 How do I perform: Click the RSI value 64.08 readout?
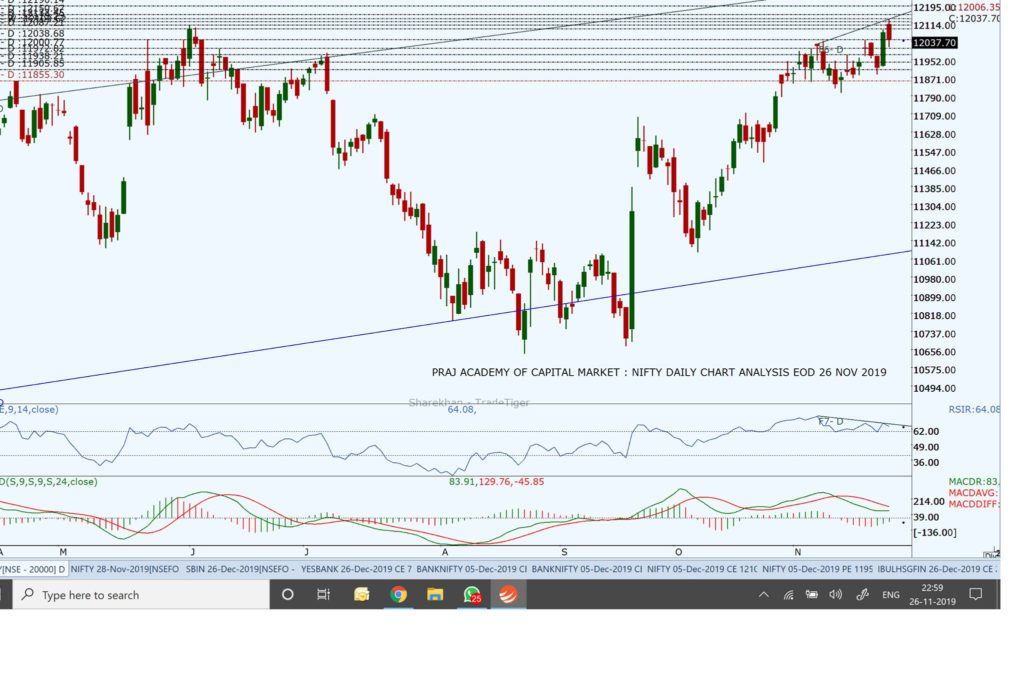click(x=461, y=409)
